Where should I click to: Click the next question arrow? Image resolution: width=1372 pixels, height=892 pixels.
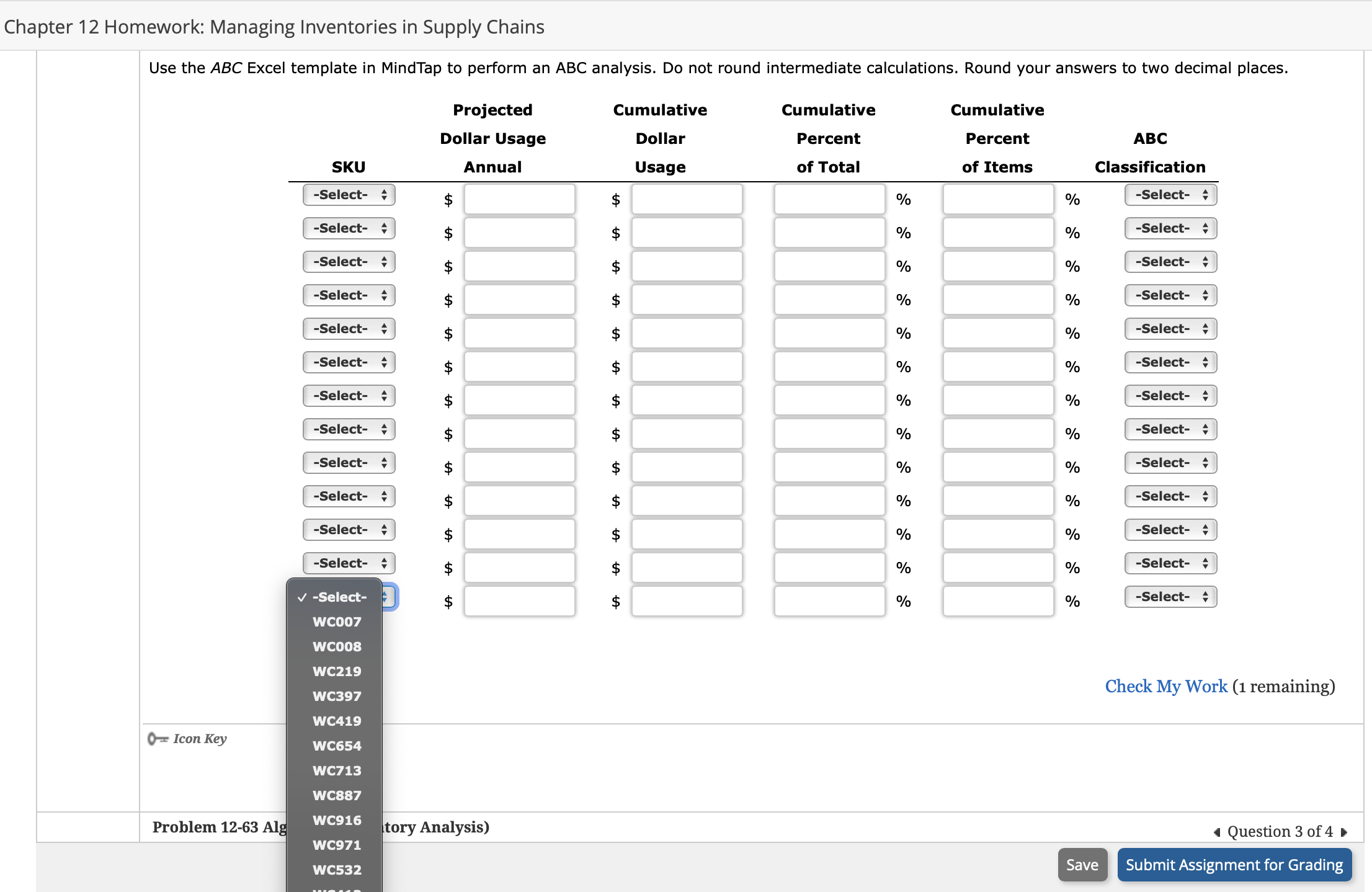pyautogui.click(x=1343, y=832)
